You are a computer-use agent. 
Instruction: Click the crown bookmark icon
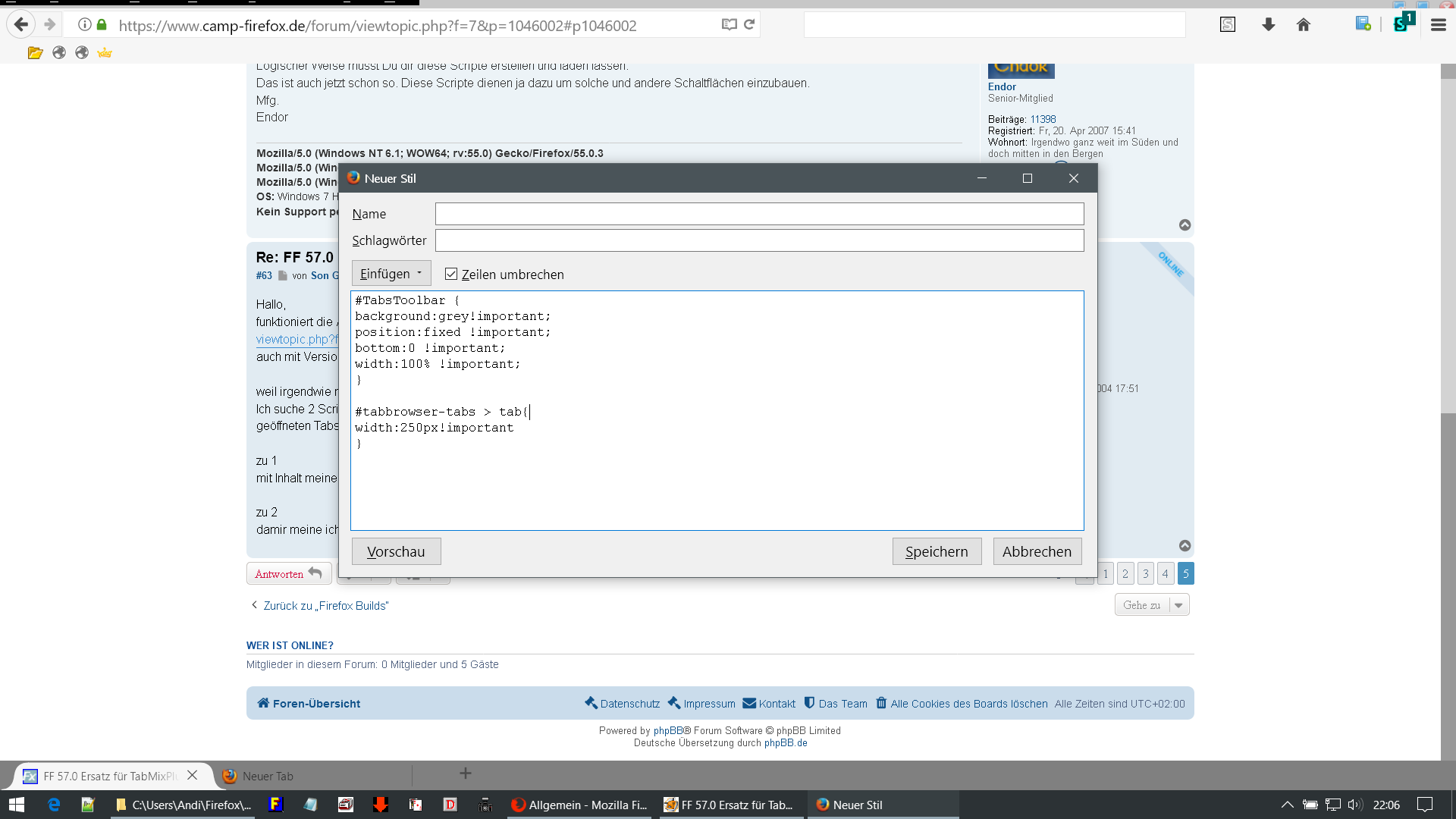105,52
